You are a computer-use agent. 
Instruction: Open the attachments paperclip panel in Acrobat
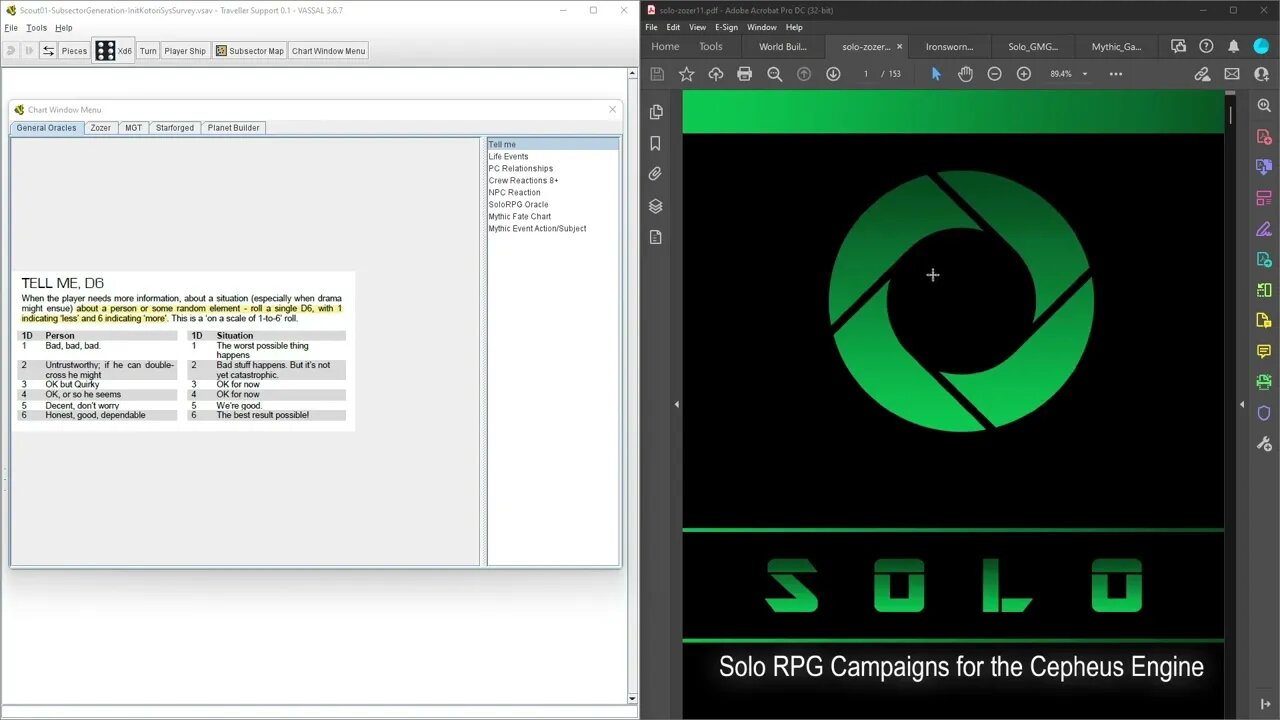click(x=656, y=174)
